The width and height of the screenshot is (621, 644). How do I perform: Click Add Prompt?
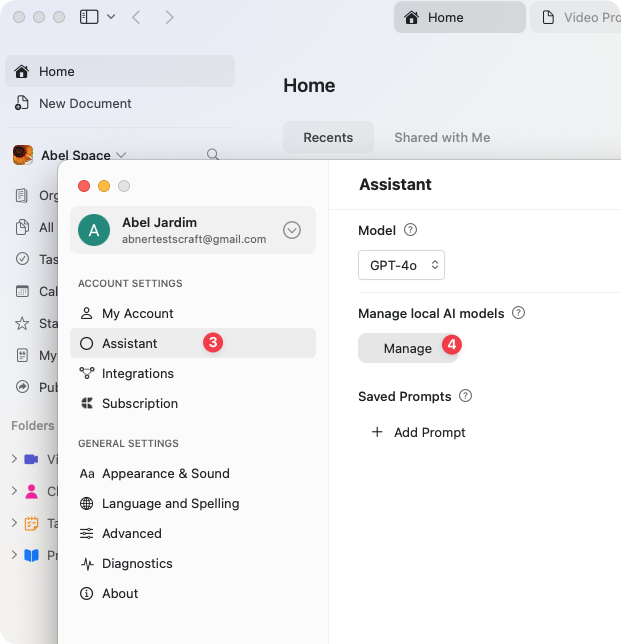pyautogui.click(x=419, y=432)
